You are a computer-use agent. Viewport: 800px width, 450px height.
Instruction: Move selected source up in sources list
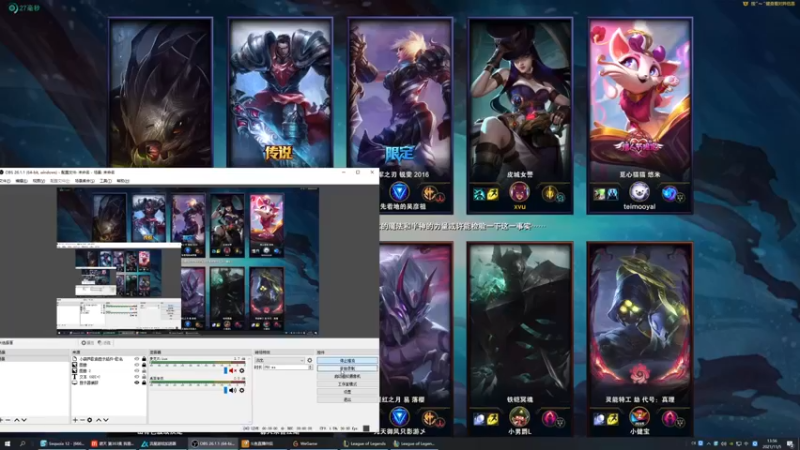tap(98, 420)
